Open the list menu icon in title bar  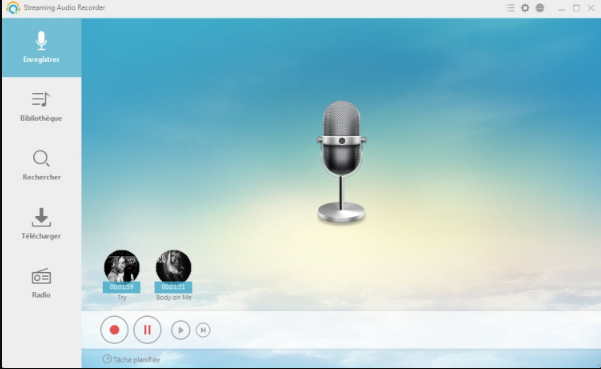point(510,8)
